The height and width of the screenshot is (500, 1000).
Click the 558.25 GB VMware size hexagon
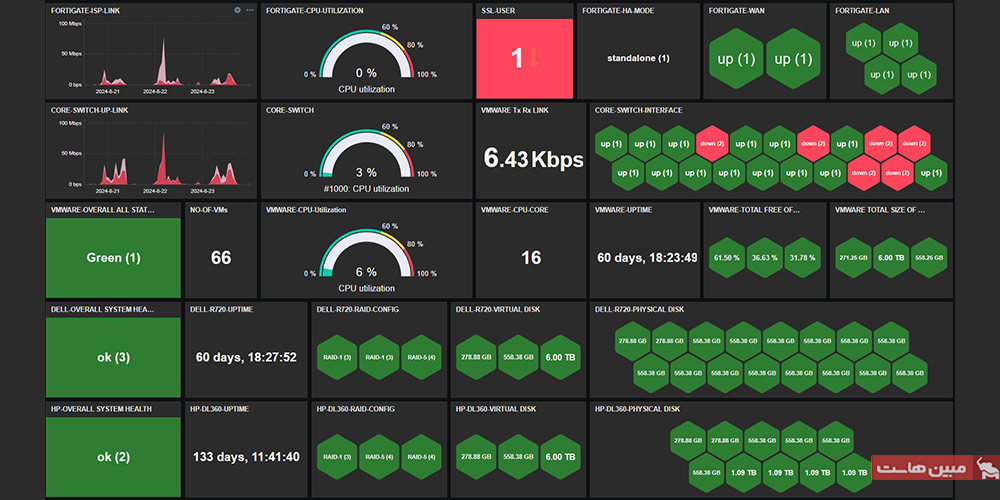929,258
